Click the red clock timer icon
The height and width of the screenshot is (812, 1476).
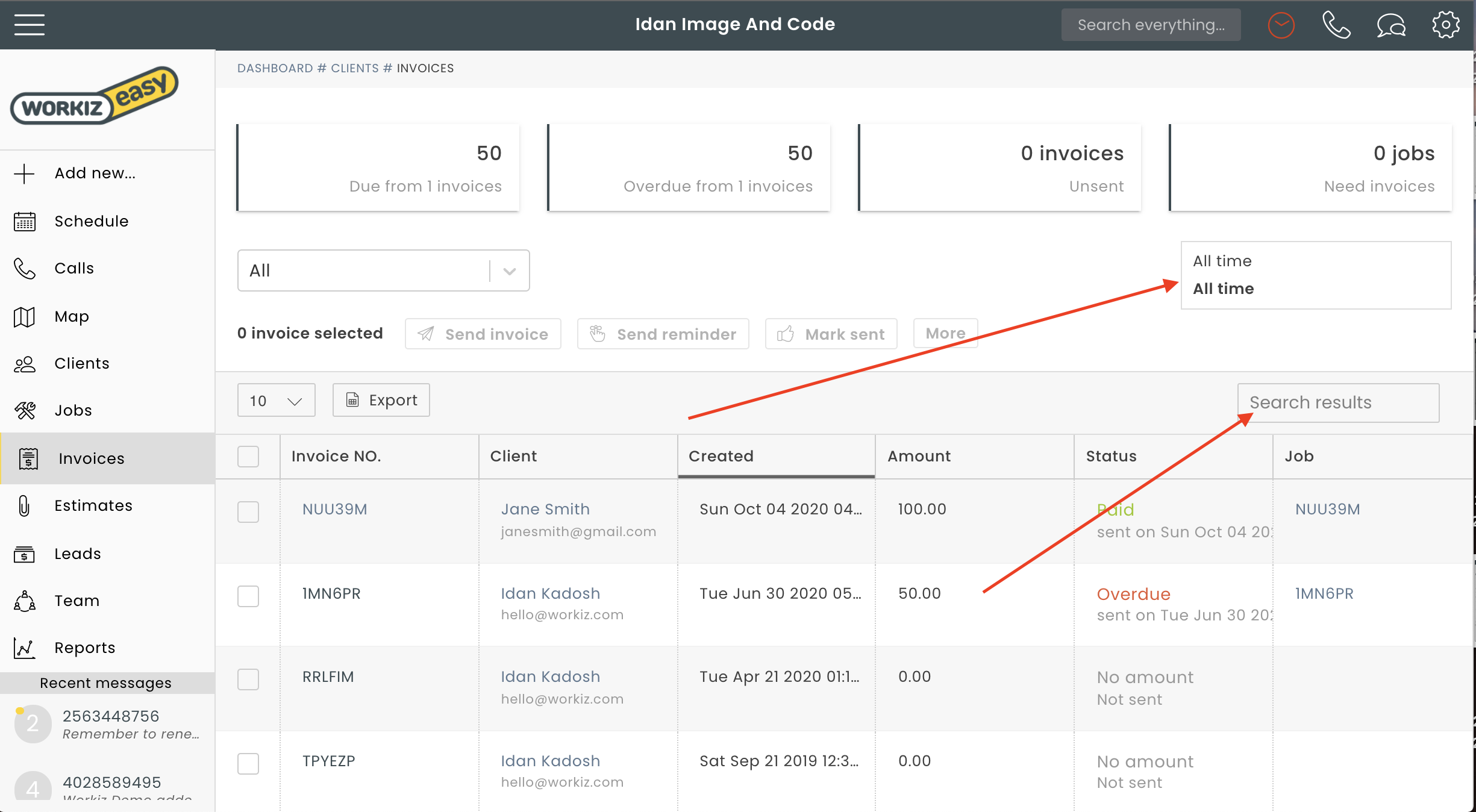coord(1281,25)
